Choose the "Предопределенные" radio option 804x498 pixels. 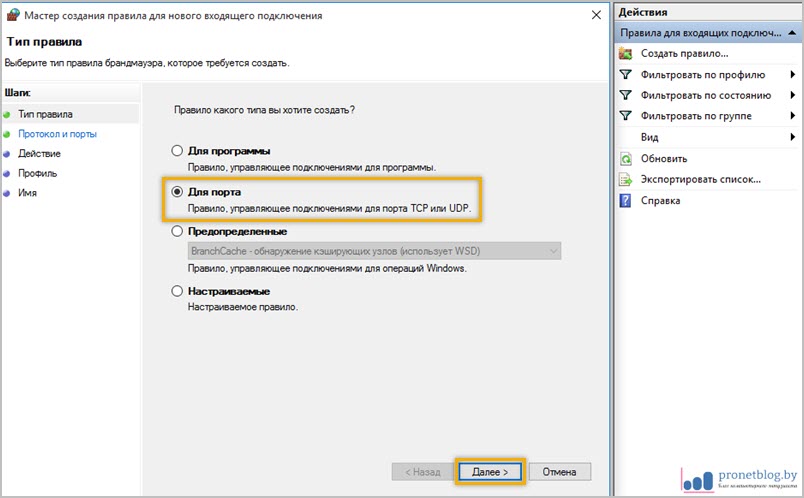pyautogui.click(x=177, y=231)
